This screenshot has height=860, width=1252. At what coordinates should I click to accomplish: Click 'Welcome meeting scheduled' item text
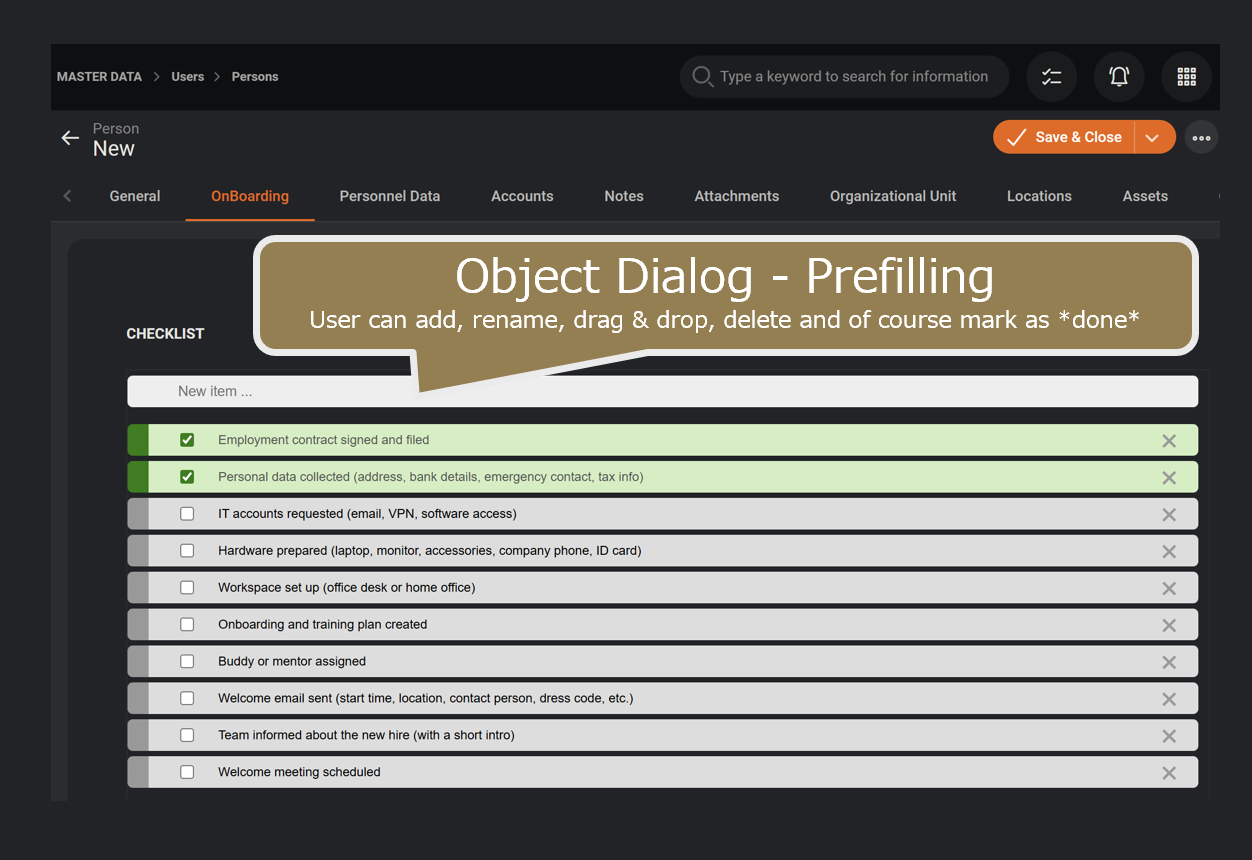coord(299,772)
